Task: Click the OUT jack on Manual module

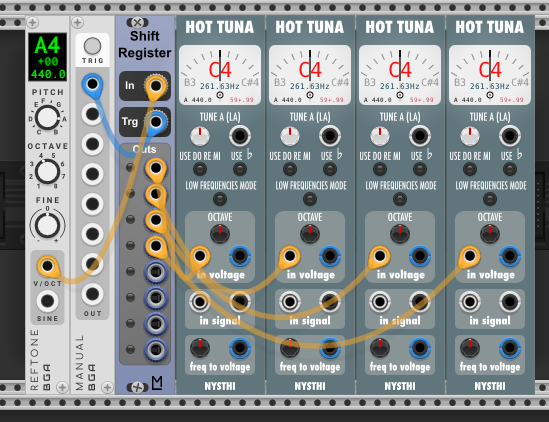Action: coord(92,294)
